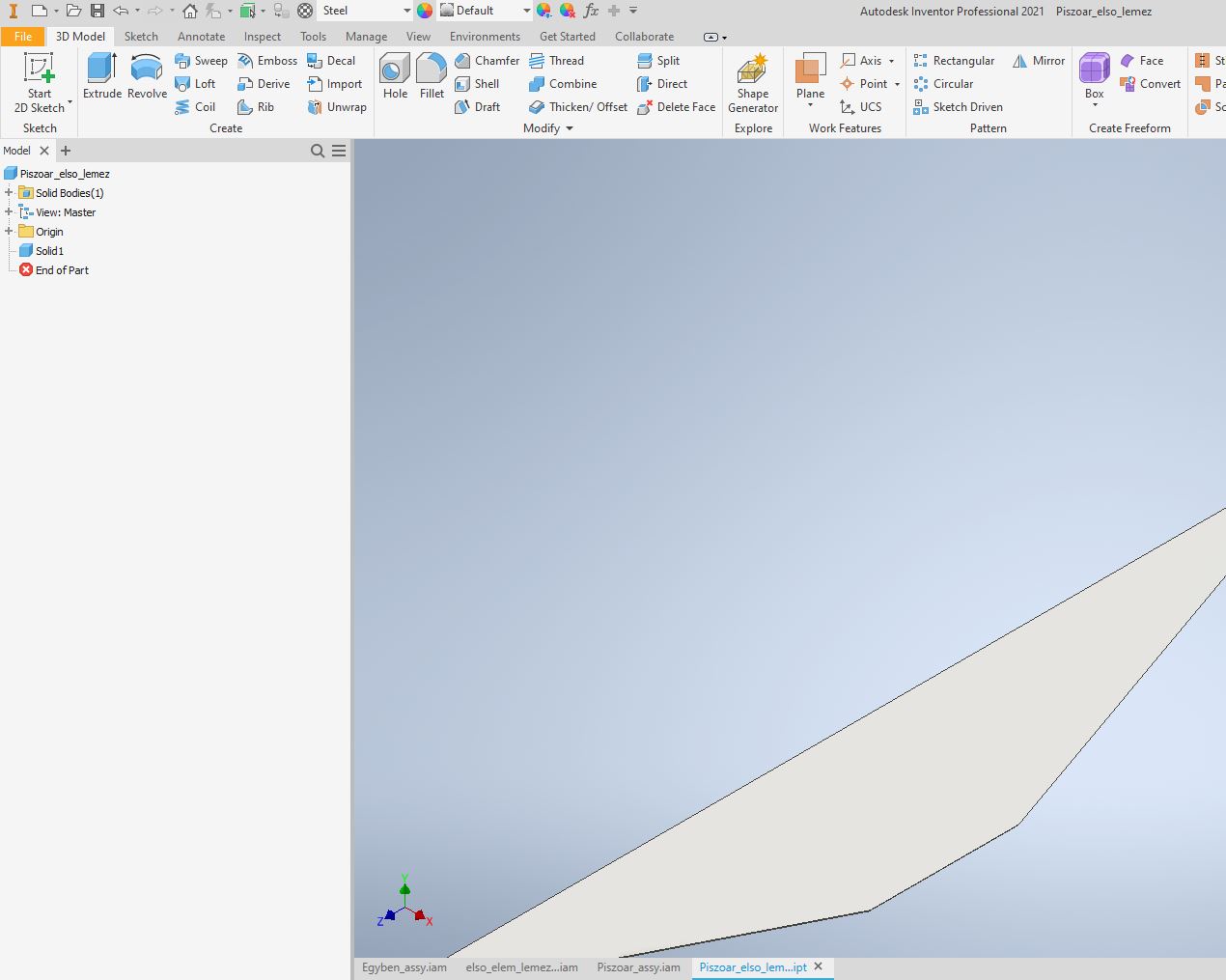This screenshot has height=980, width=1226.
Task: Create a UCS
Action: (x=861, y=107)
